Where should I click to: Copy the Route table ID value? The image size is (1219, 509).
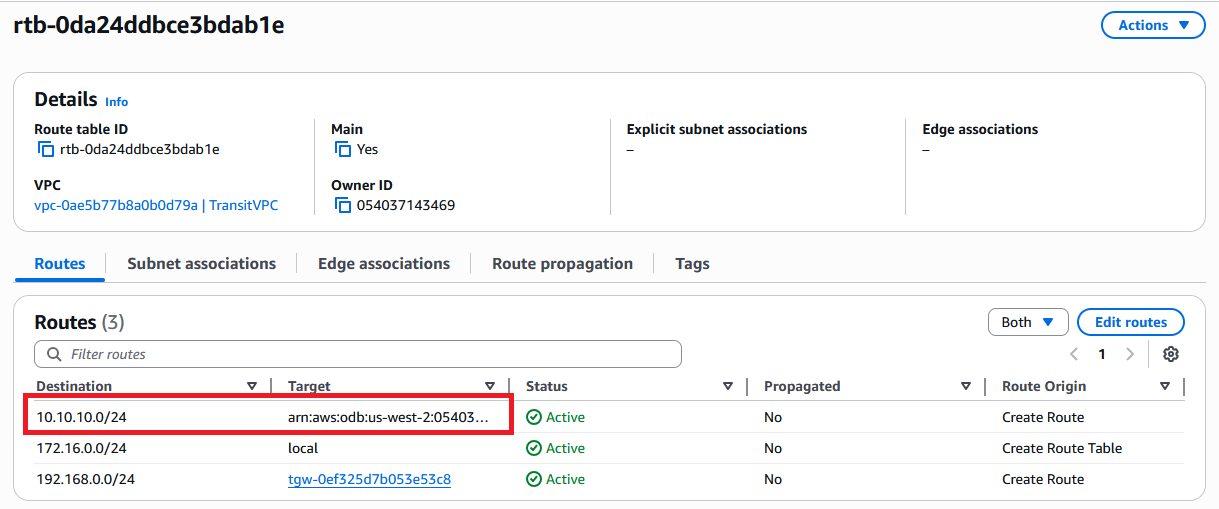45,150
